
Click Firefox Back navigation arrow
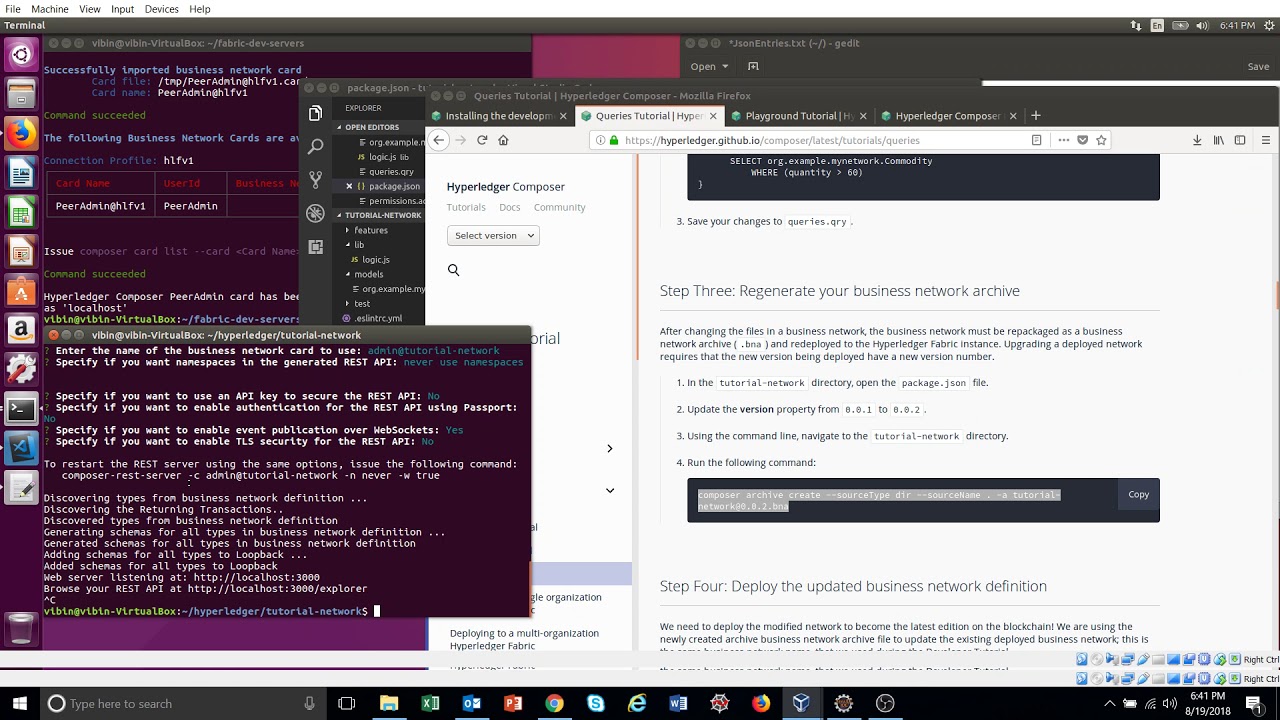pos(439,140)
